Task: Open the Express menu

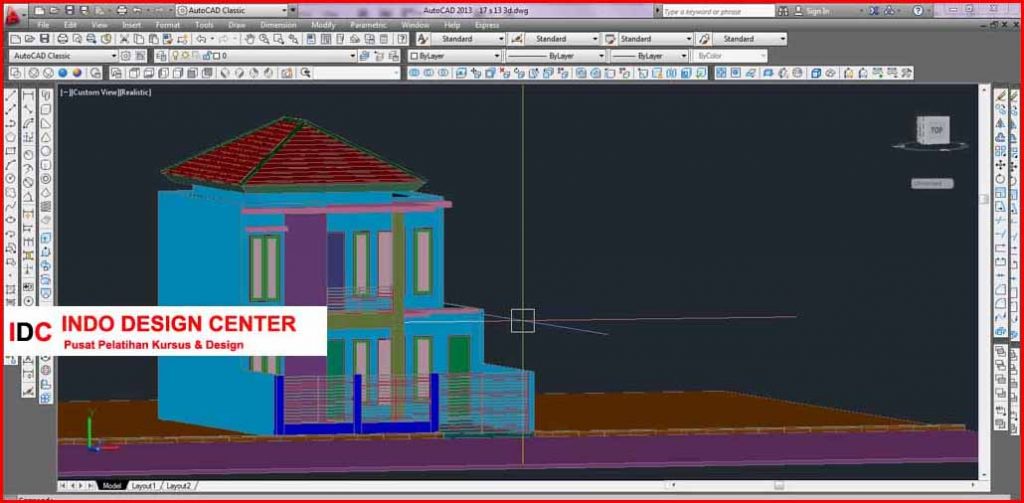Action: (487, 25)
